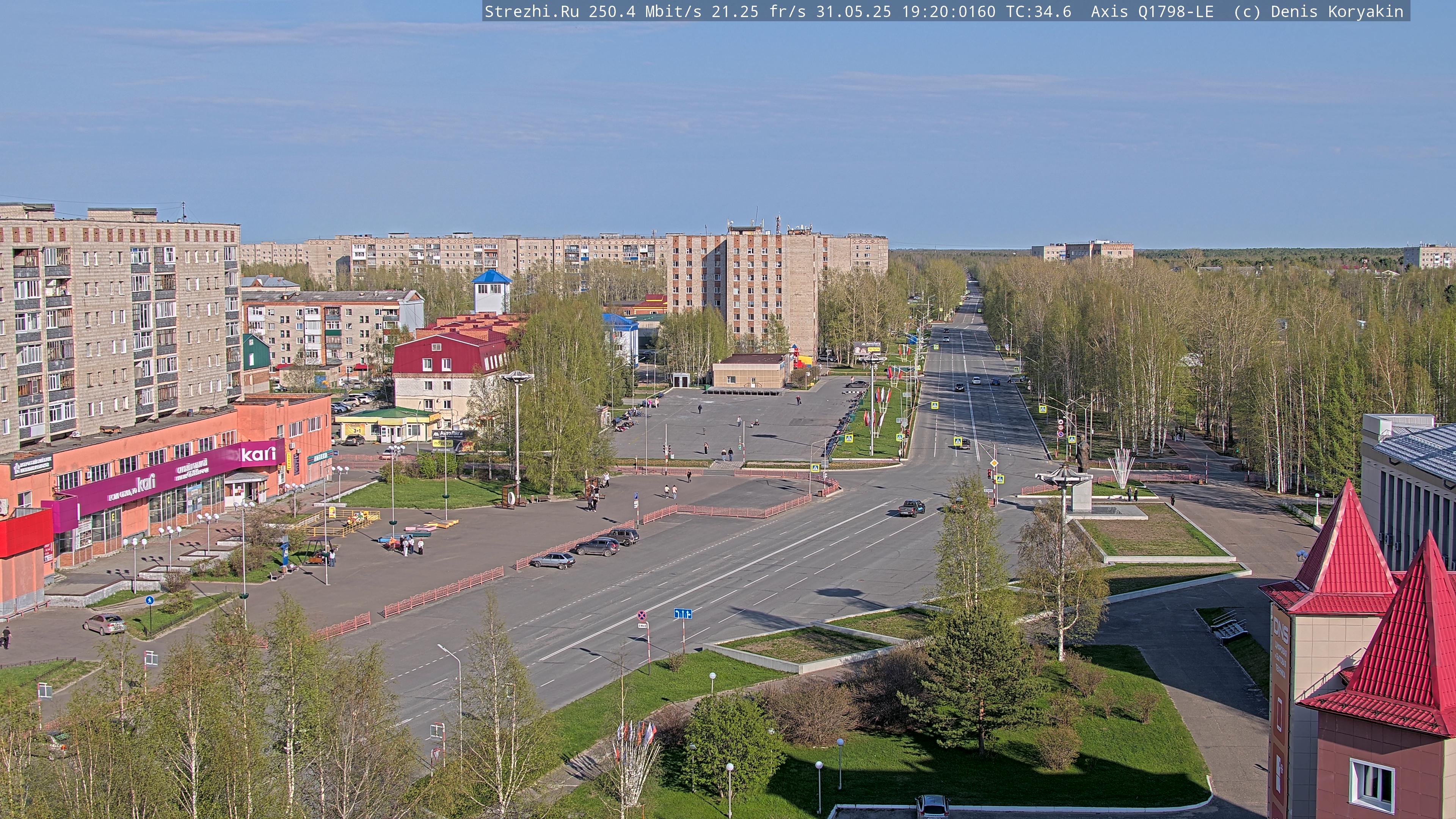Click the 21.25 fr/s frame rate
Screen dimensions: 1456x819
click(758, 11)
